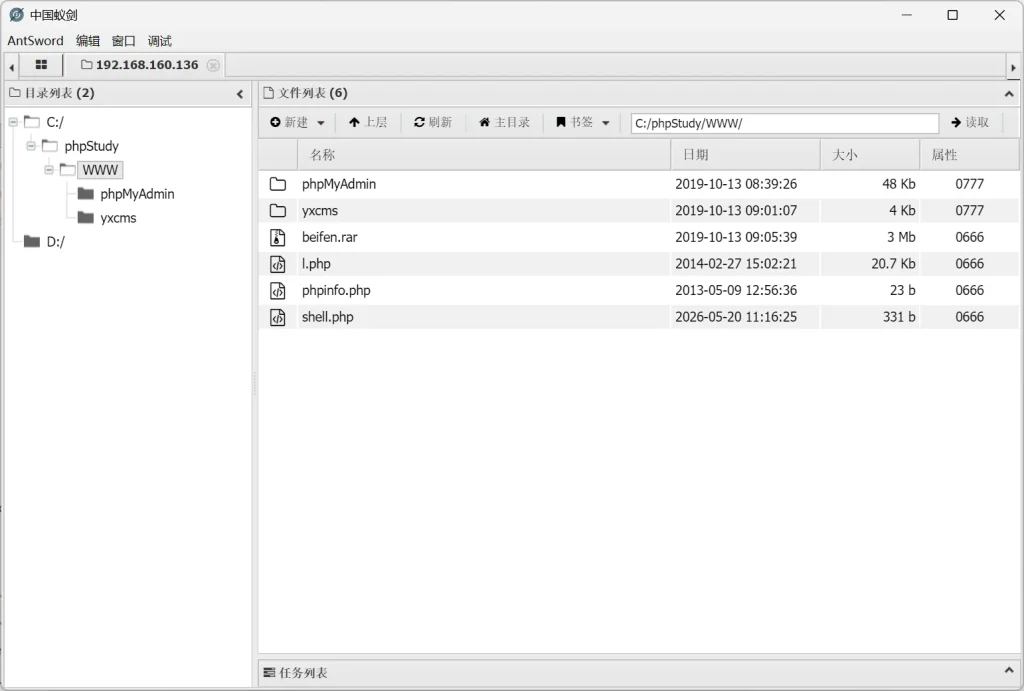
Task: Collapse the 目录列表 directory panel
Action: tap(240, 94)
